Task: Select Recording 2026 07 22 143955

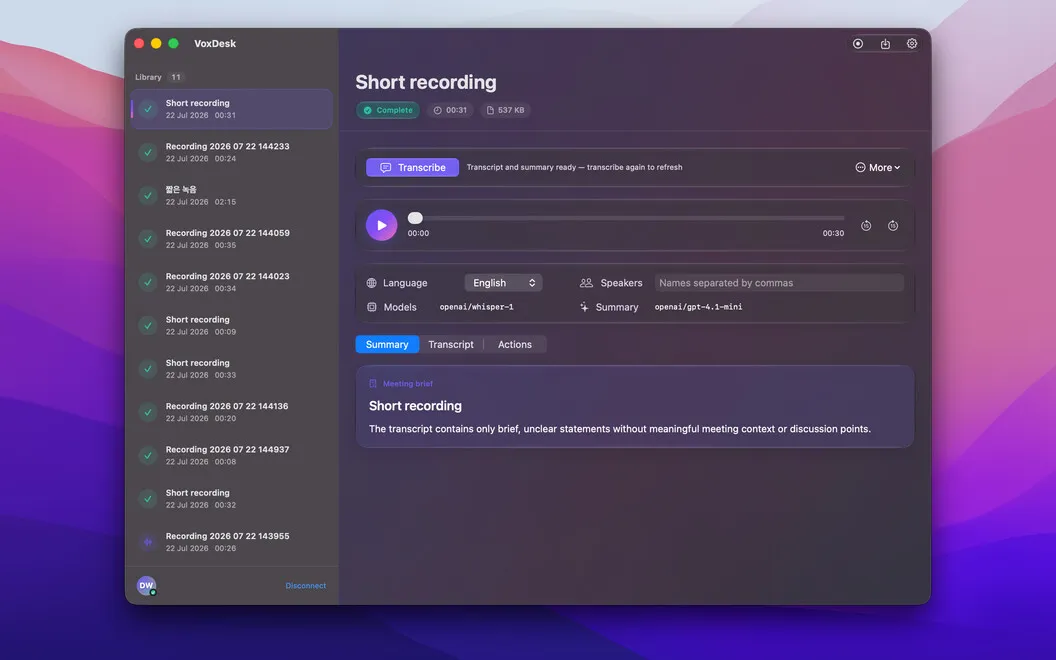Action: (232, 542)
